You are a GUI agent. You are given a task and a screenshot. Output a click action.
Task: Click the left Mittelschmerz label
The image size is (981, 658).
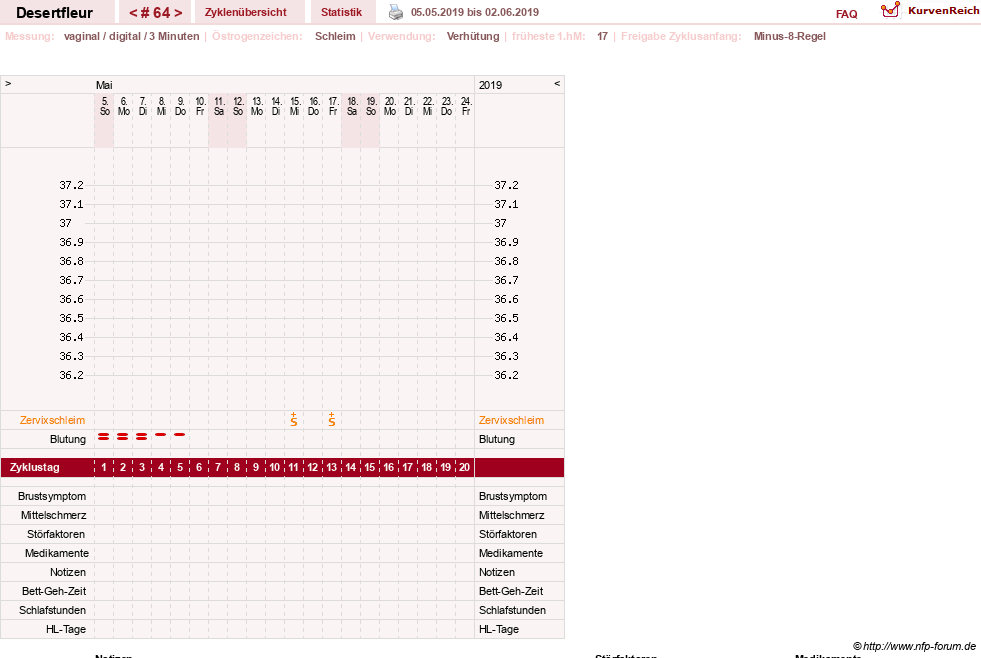click(54, 515)
